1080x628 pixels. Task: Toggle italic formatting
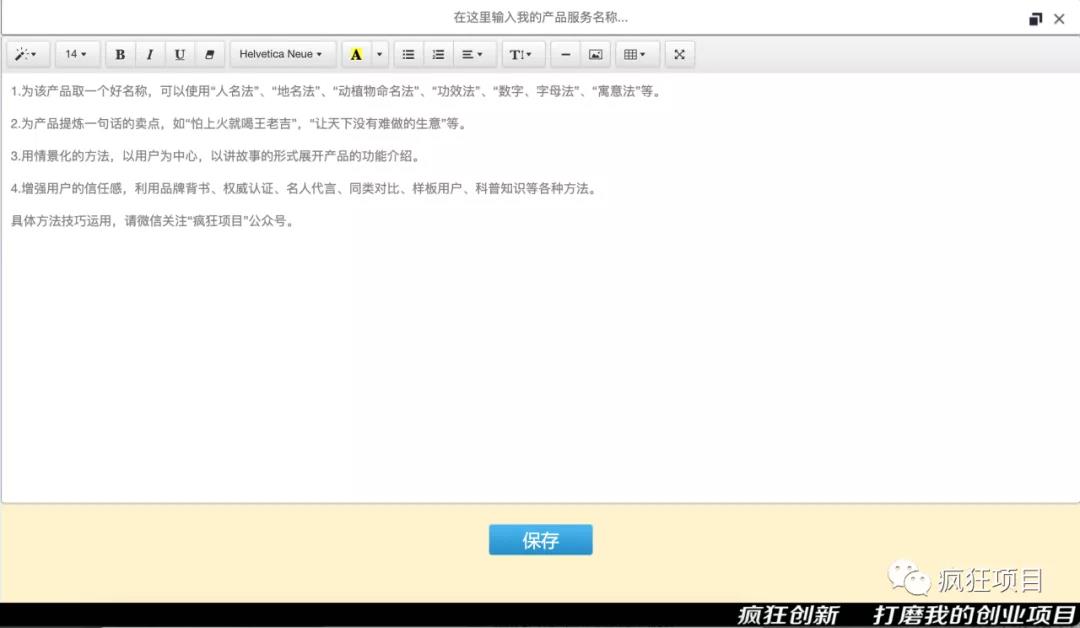click(x=150, y=54)
